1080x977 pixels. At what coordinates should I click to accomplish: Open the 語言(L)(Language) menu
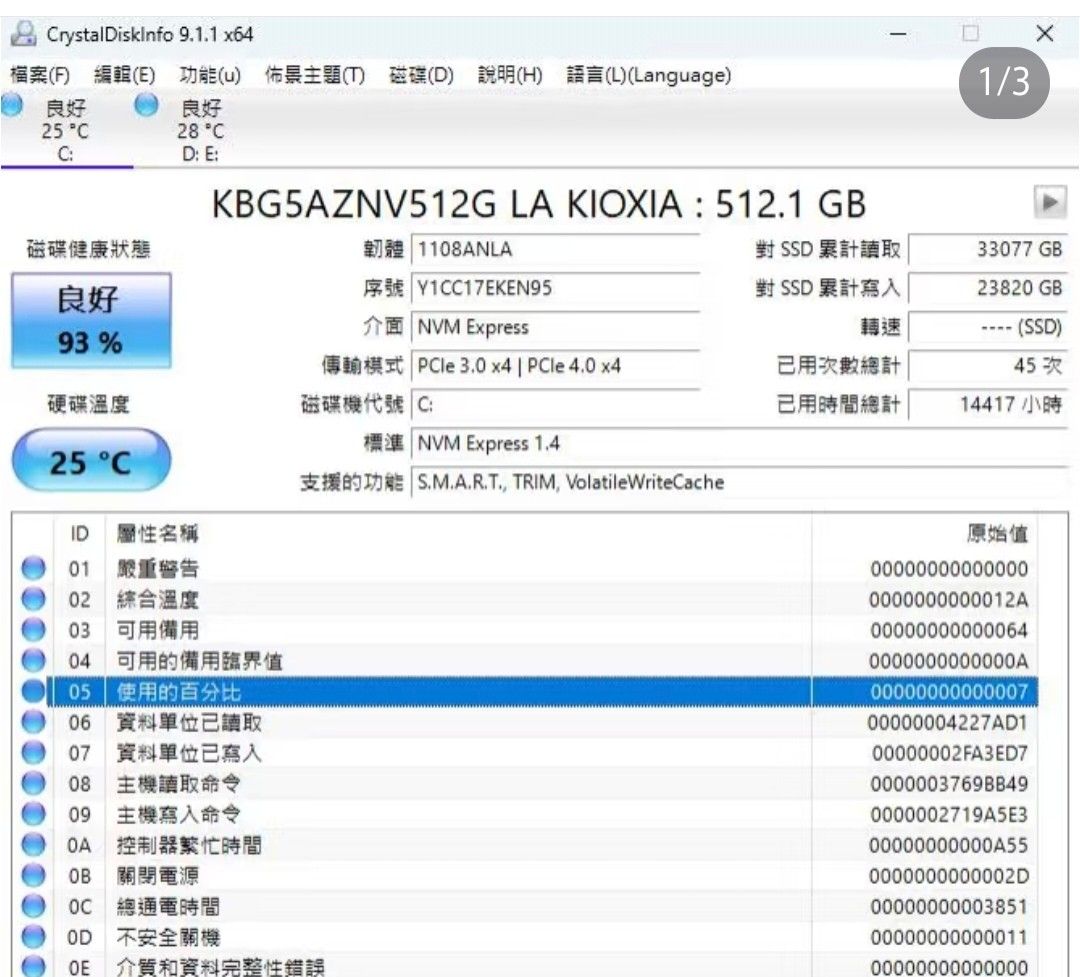click(648, 75)
